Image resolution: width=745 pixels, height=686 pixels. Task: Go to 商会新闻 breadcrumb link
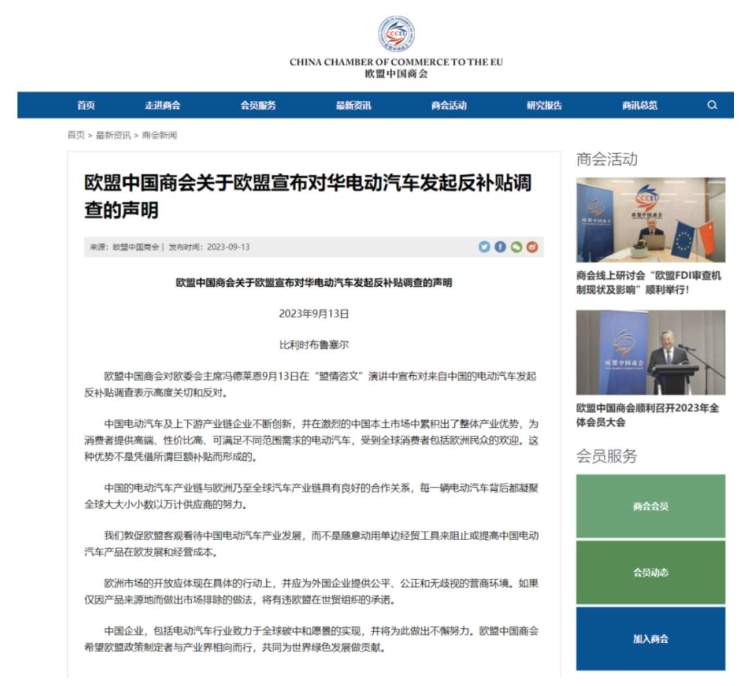(x=159, y=135)
